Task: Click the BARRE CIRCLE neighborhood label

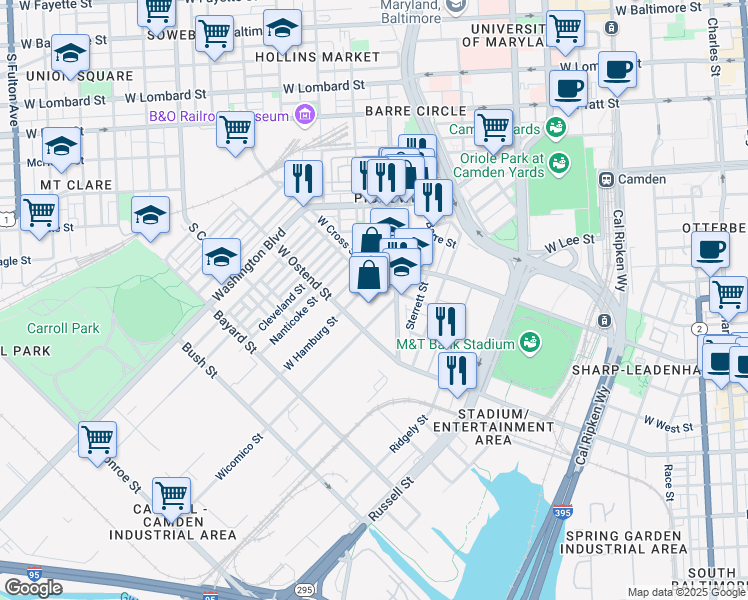Action: click(x=416, y=111)
